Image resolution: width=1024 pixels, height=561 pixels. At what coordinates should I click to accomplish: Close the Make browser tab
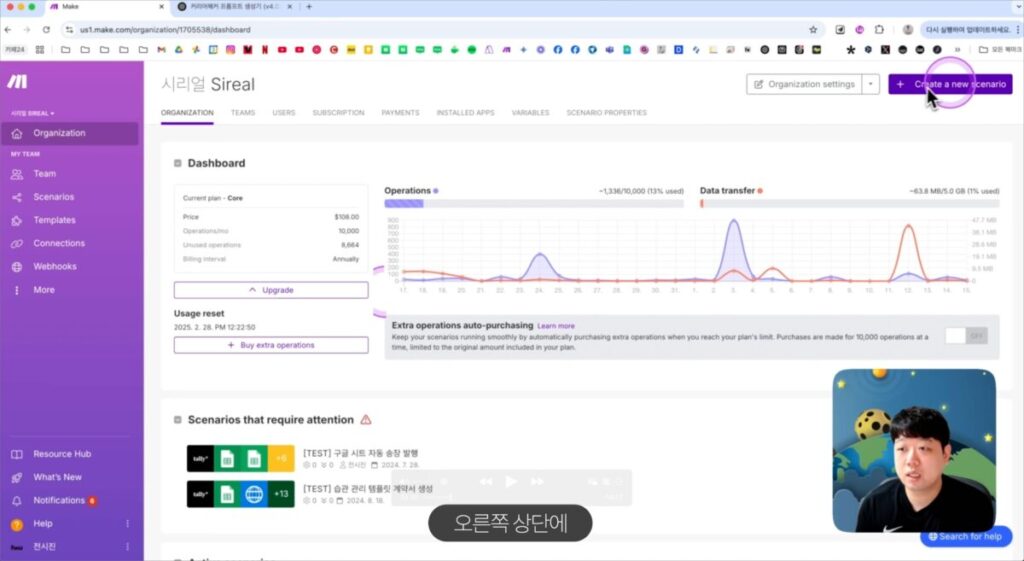coord(162,7)
